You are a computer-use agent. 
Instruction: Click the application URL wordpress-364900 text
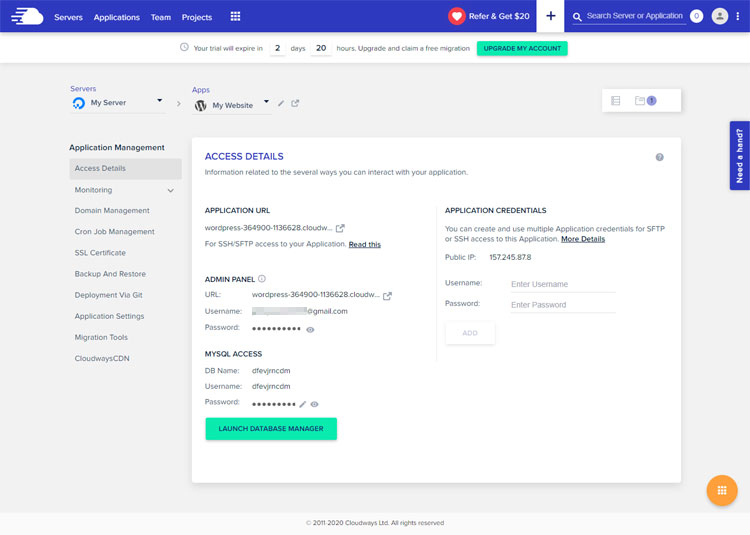coord(268,228)
